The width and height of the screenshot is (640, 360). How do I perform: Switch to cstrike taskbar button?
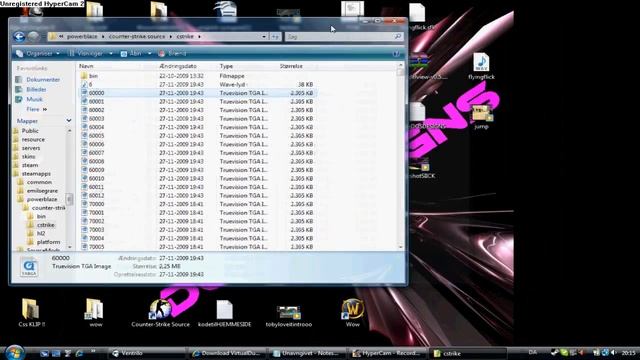coord(468,353)
